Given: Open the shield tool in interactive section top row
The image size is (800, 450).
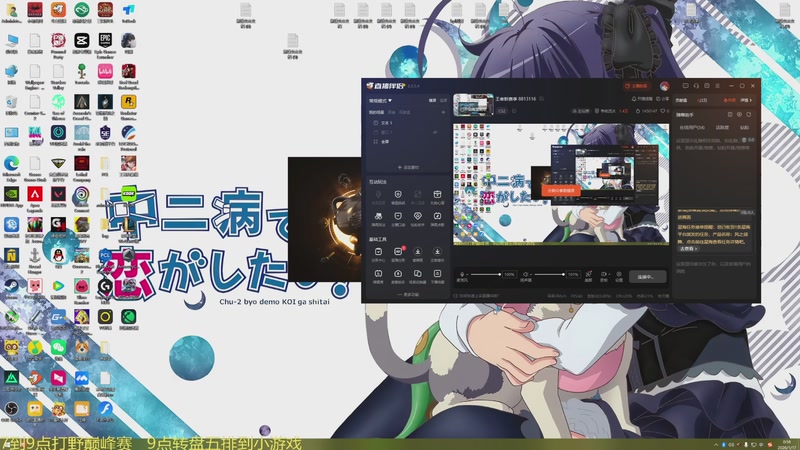Looking at the screenshot, I should point(398,196).
